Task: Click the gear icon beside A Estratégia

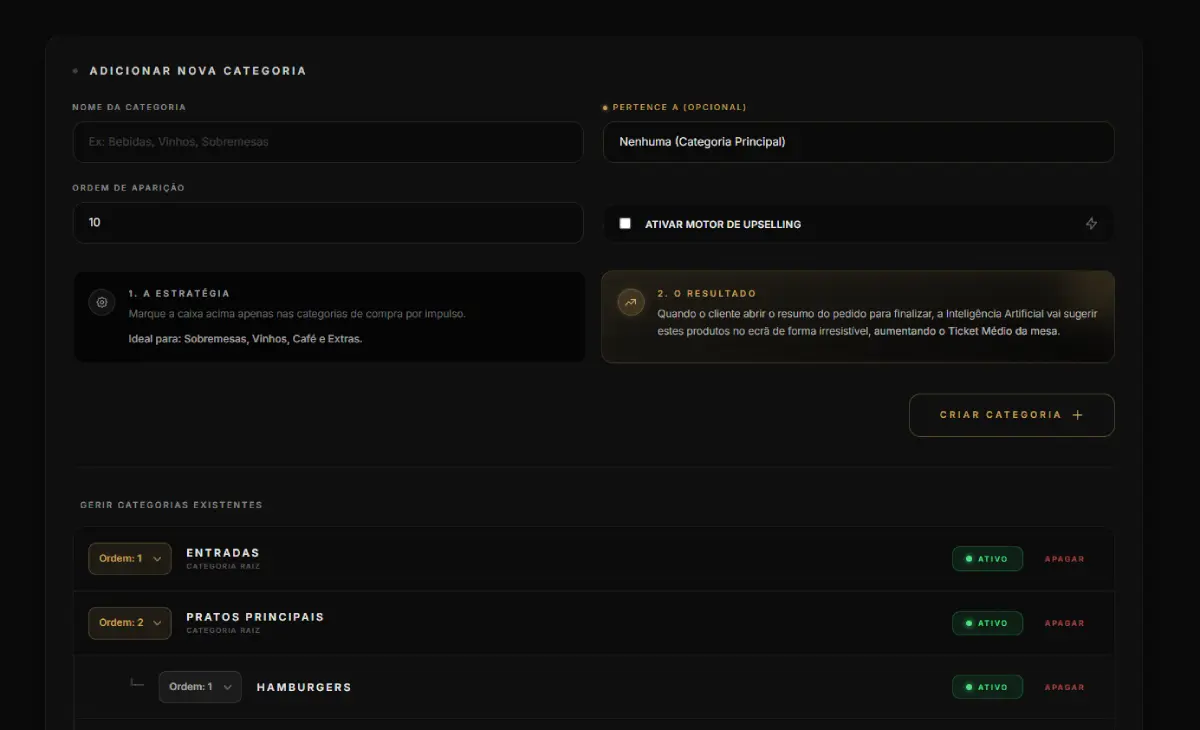Action: point(102,302)
